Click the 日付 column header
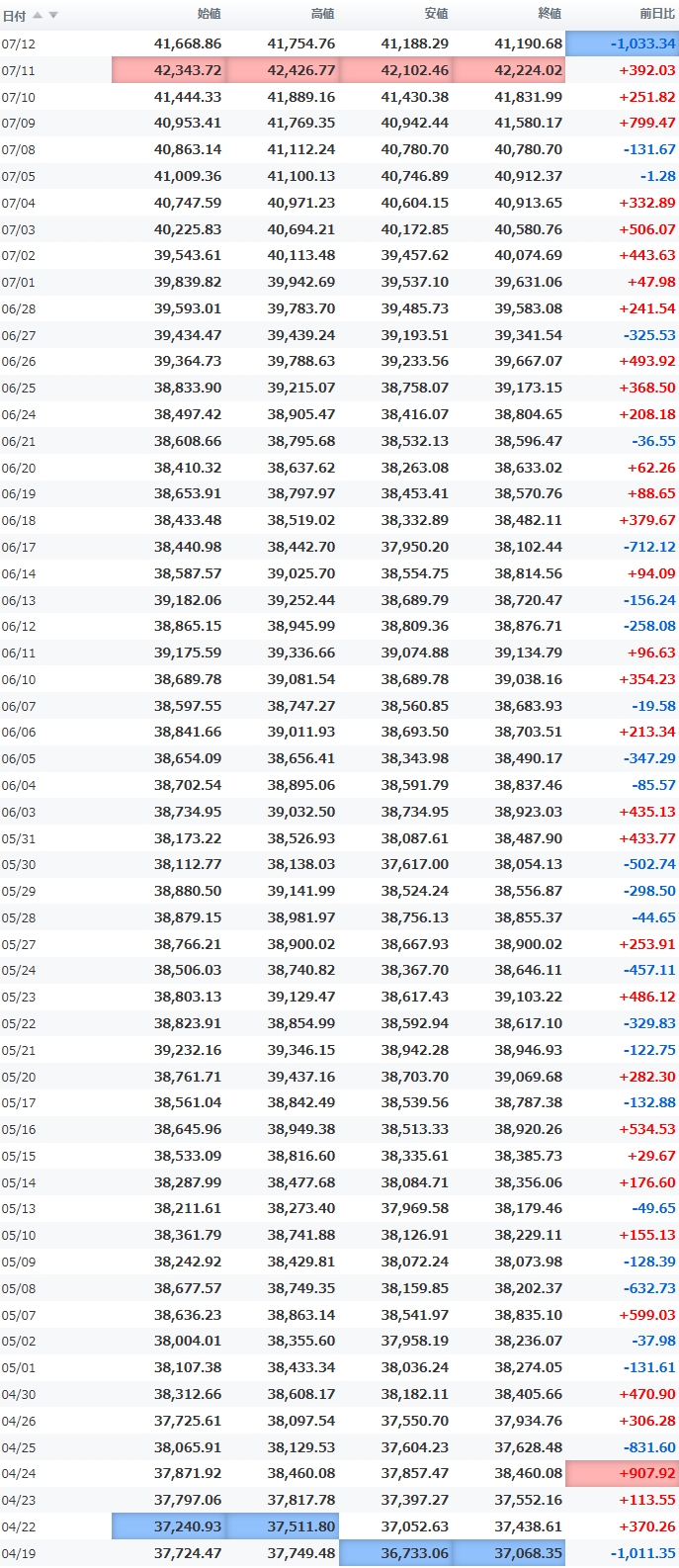Screen dimensions: 679x1568 (14, 15)
